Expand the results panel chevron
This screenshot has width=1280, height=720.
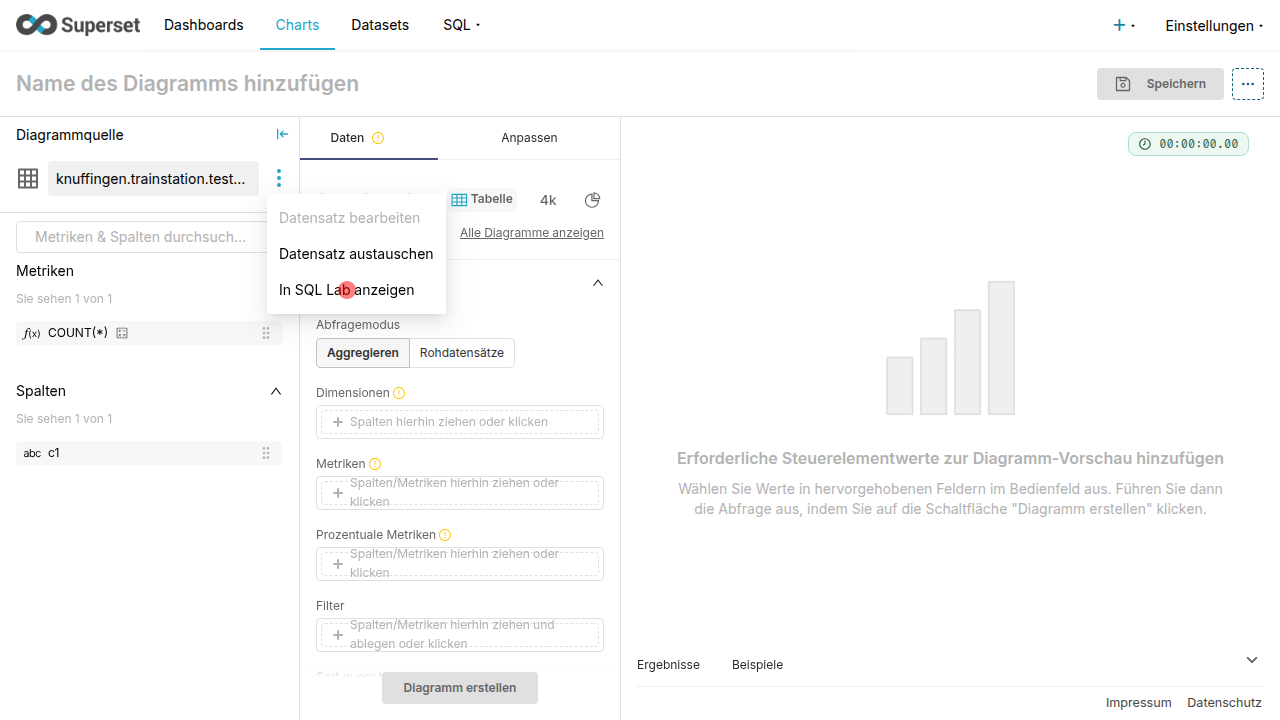(1251, 660)
